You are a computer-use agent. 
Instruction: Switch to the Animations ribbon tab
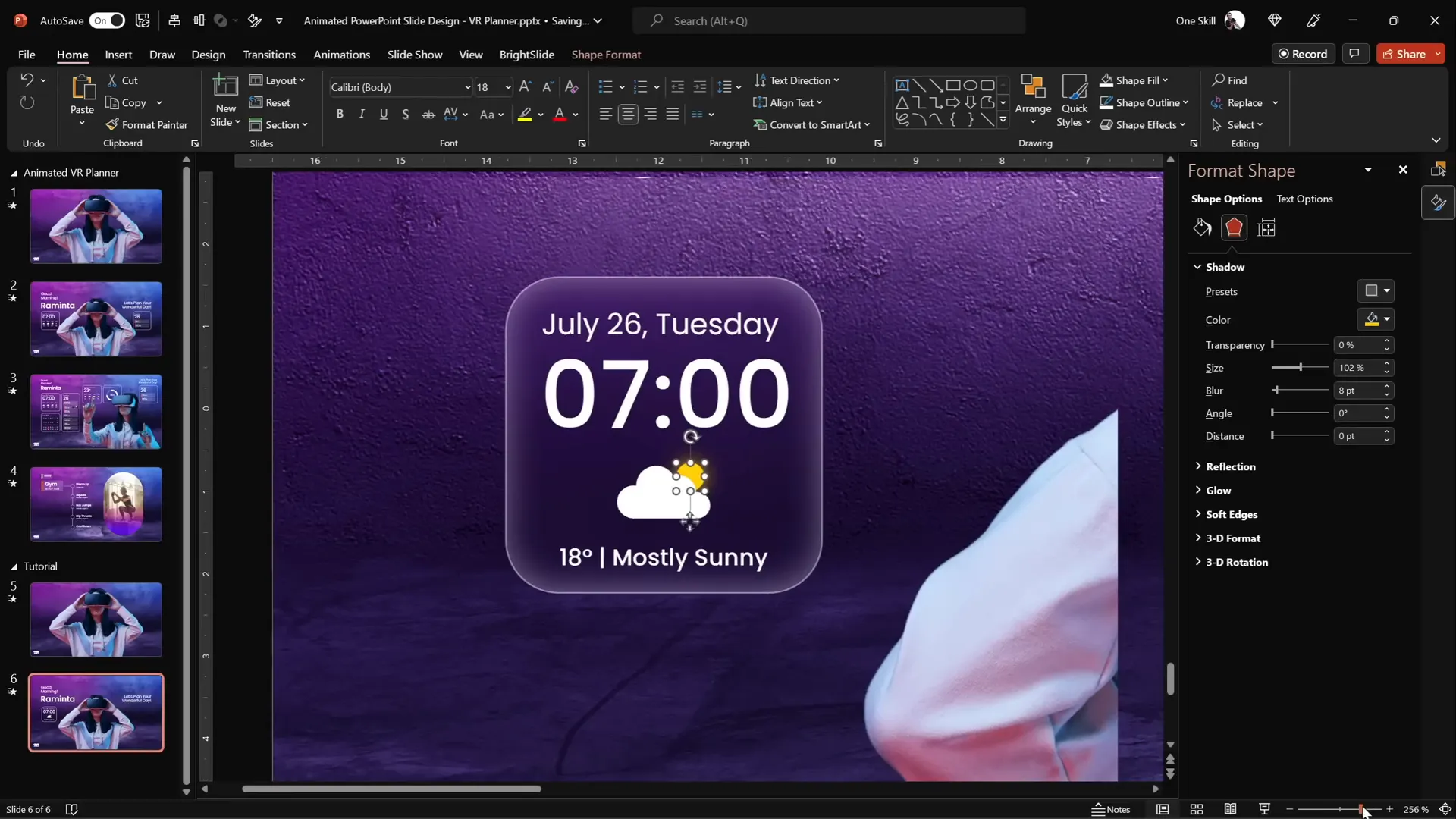[342, 55]
